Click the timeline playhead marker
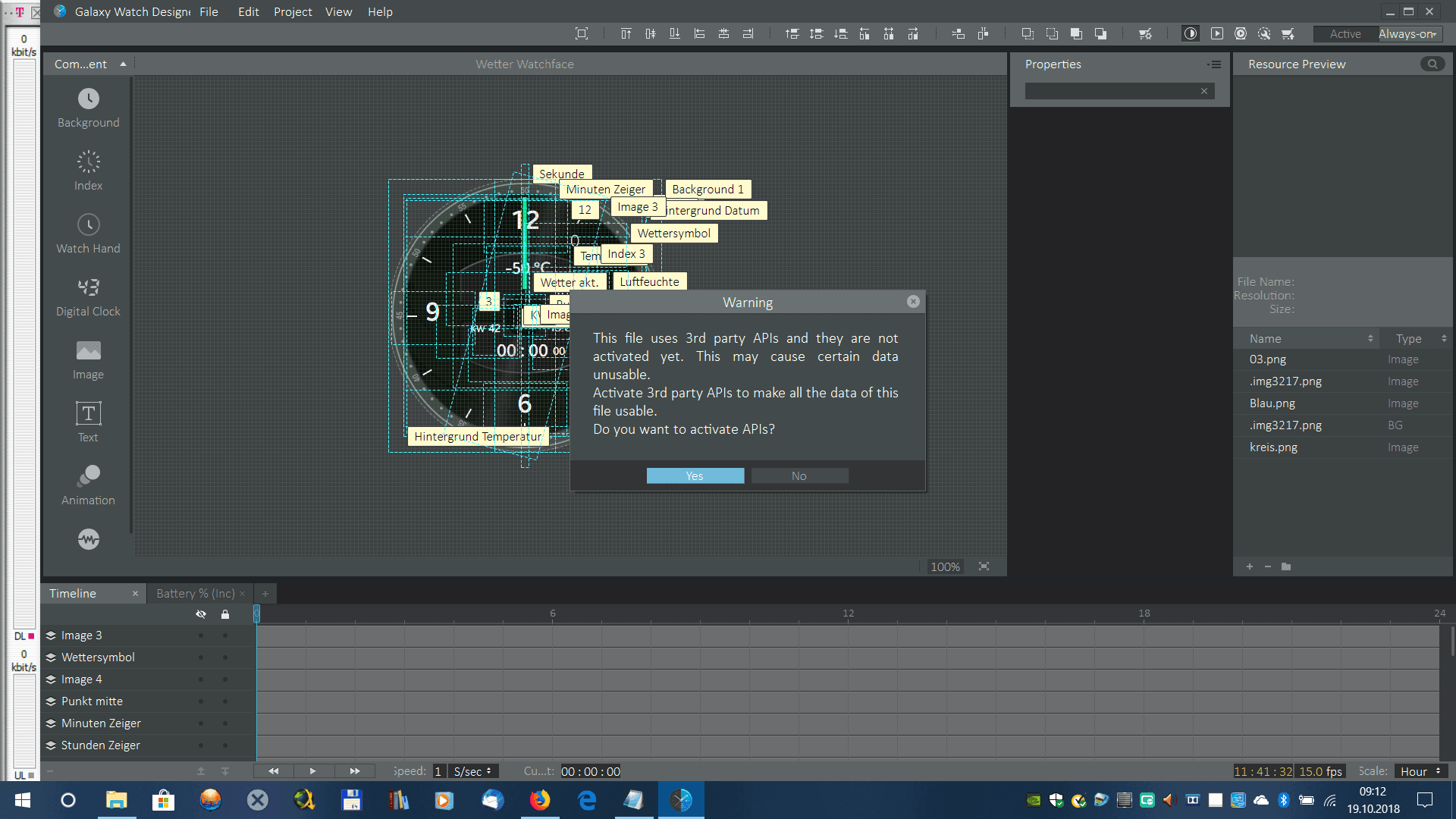 (x=256, y=614)
